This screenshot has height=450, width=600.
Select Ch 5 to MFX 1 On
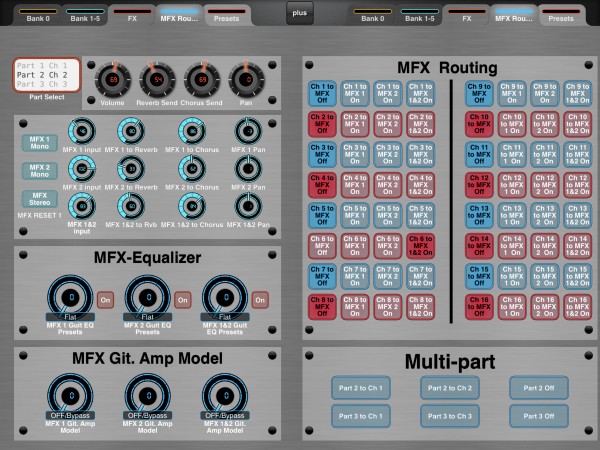(355, 215)
